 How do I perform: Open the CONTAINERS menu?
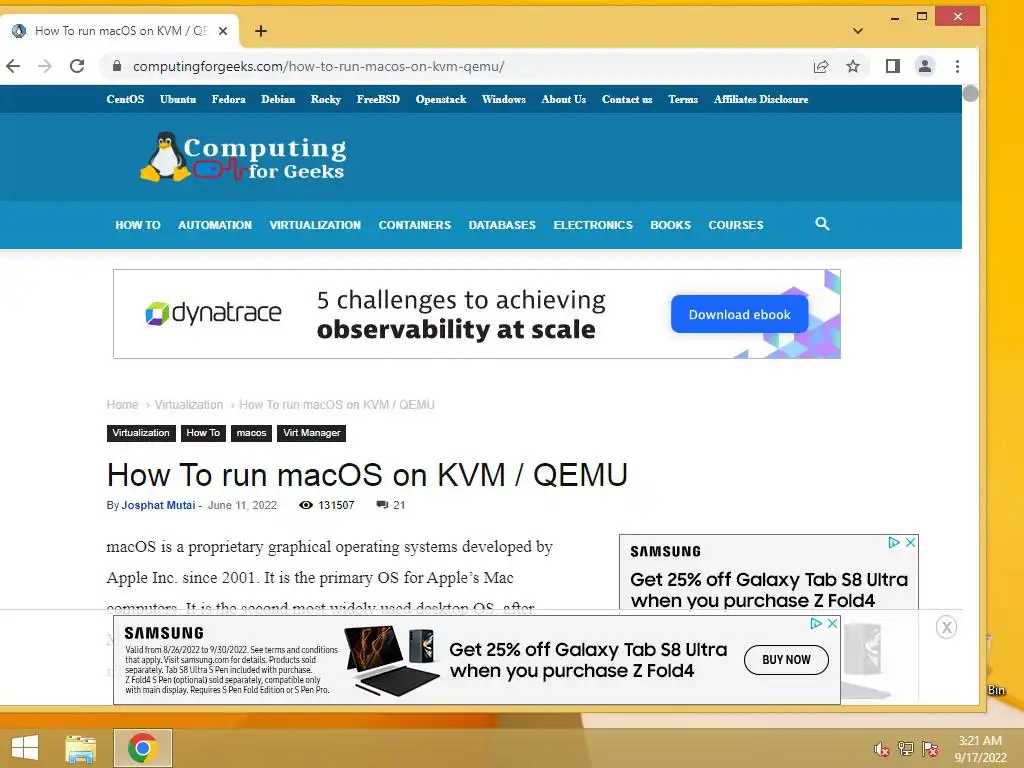coord(415,225)
